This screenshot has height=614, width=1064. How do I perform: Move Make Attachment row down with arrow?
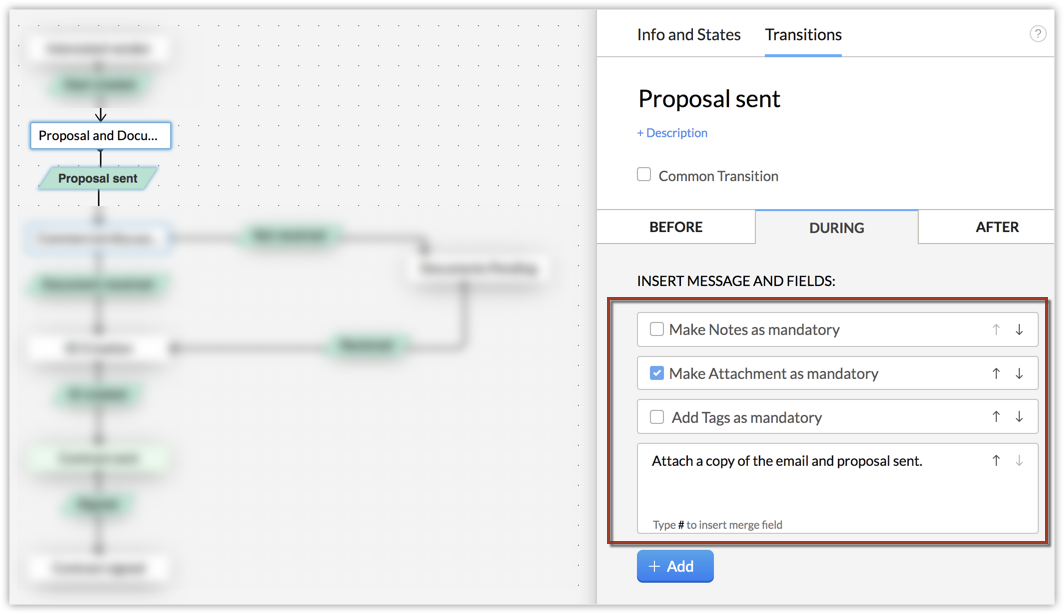click(1019, 374)
